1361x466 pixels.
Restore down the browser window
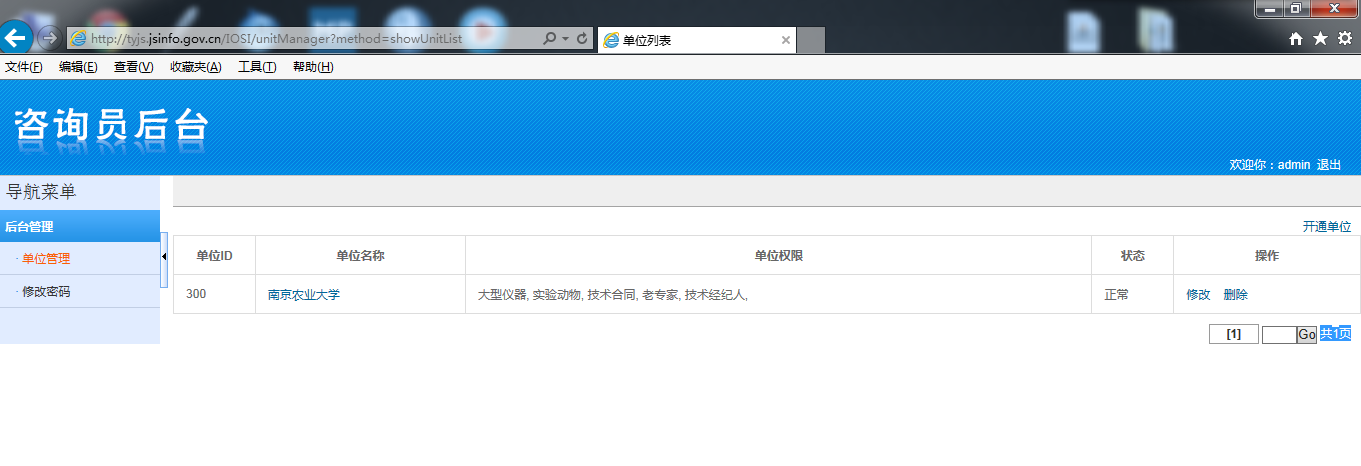[x=1296, y=8]
